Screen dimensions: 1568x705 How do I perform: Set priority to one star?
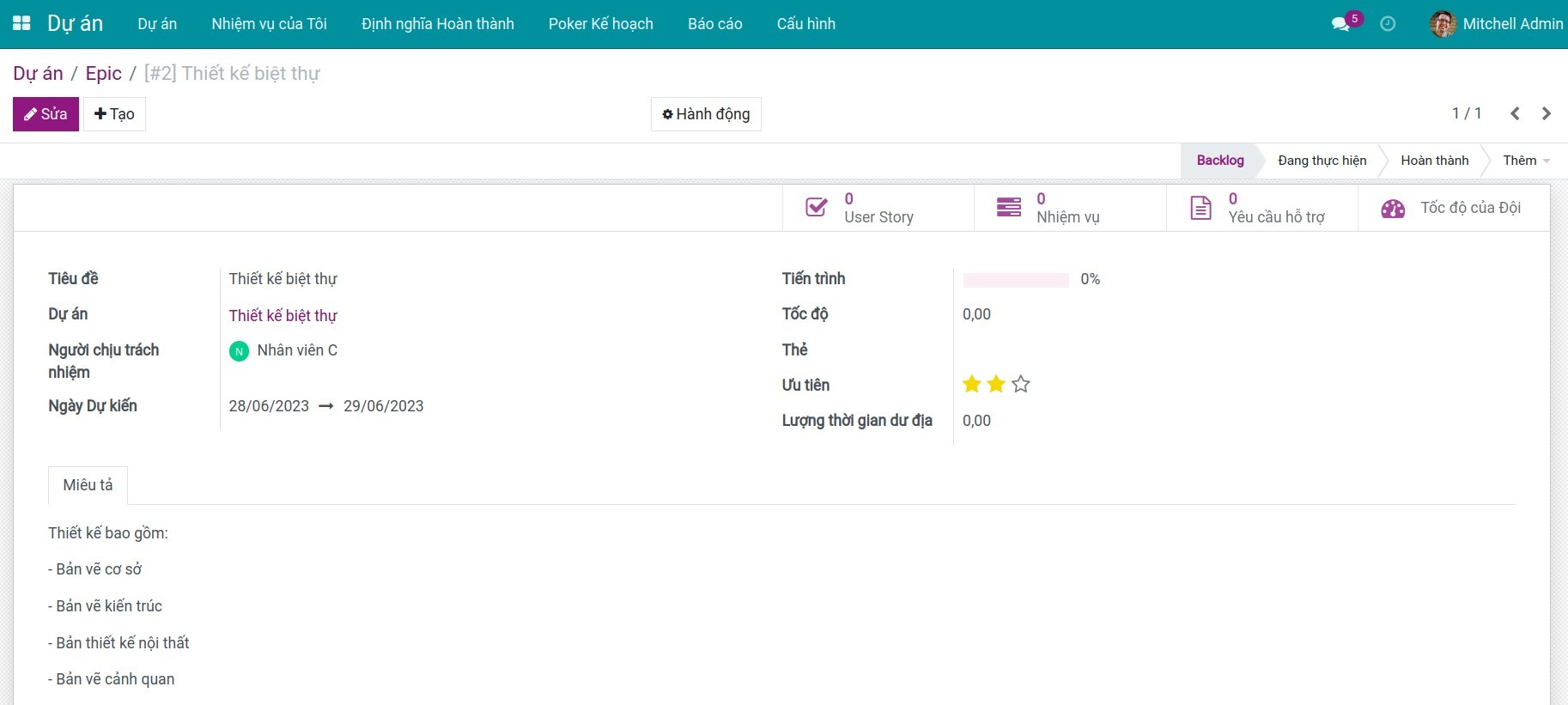point(972,384)
